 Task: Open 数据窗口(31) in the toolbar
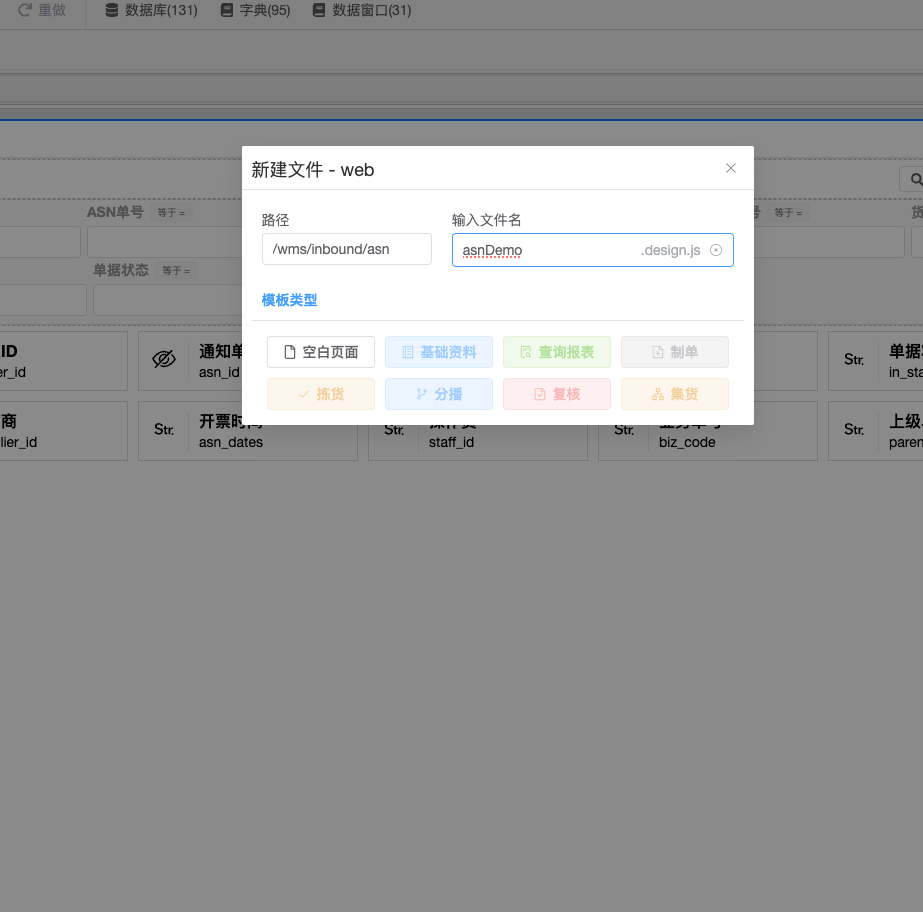[x=361, y=10]
